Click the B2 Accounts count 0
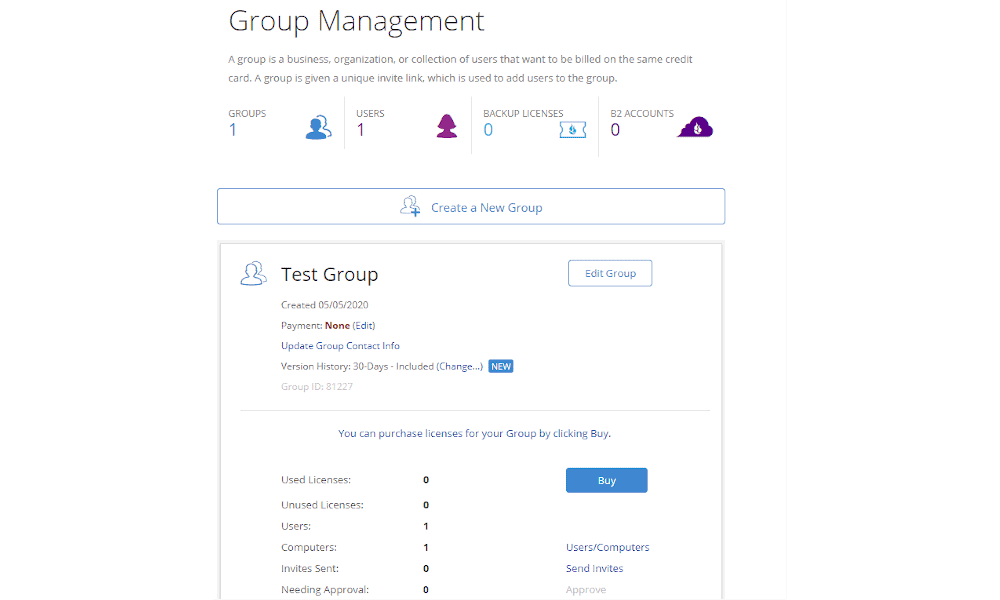 pyautogui.click(x=615, y=130)
